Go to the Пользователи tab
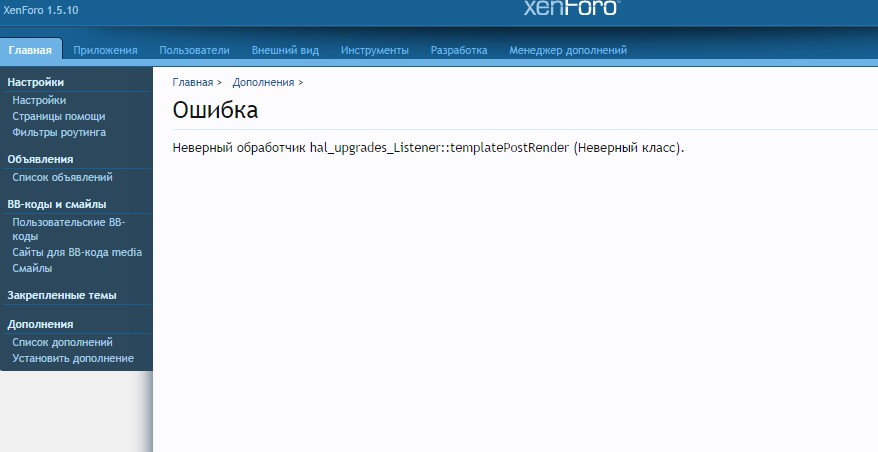 coord(194,50)
